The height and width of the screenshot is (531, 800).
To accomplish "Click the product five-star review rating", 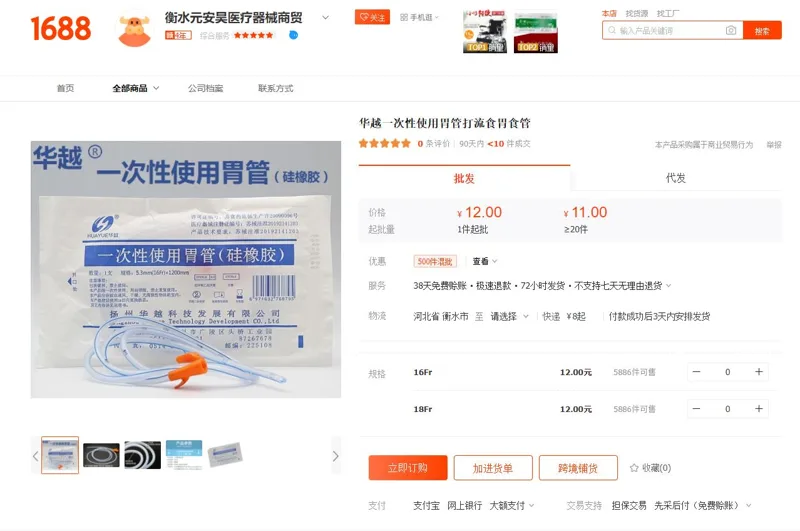I will tap(385, 144).
